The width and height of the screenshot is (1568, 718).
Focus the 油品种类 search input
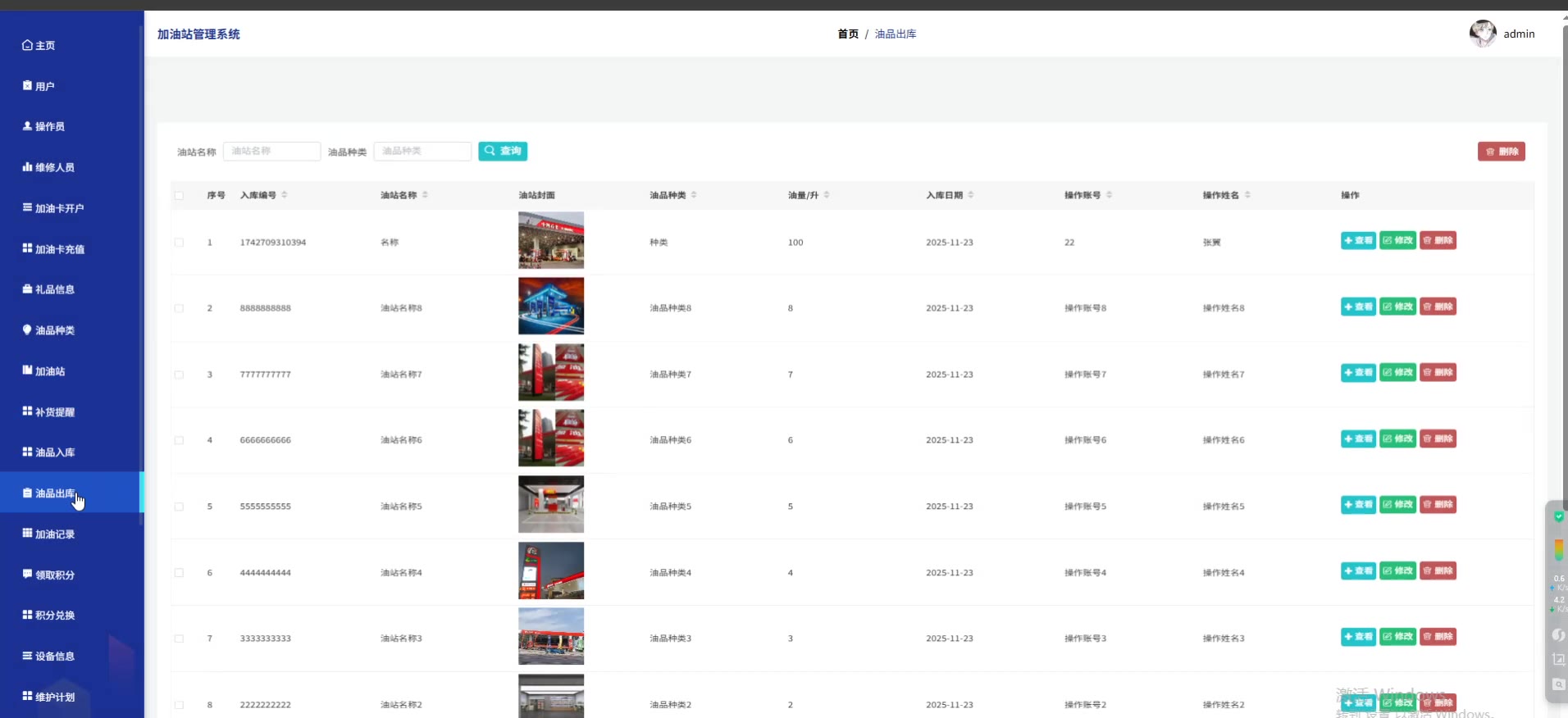(x=422, y=151)
